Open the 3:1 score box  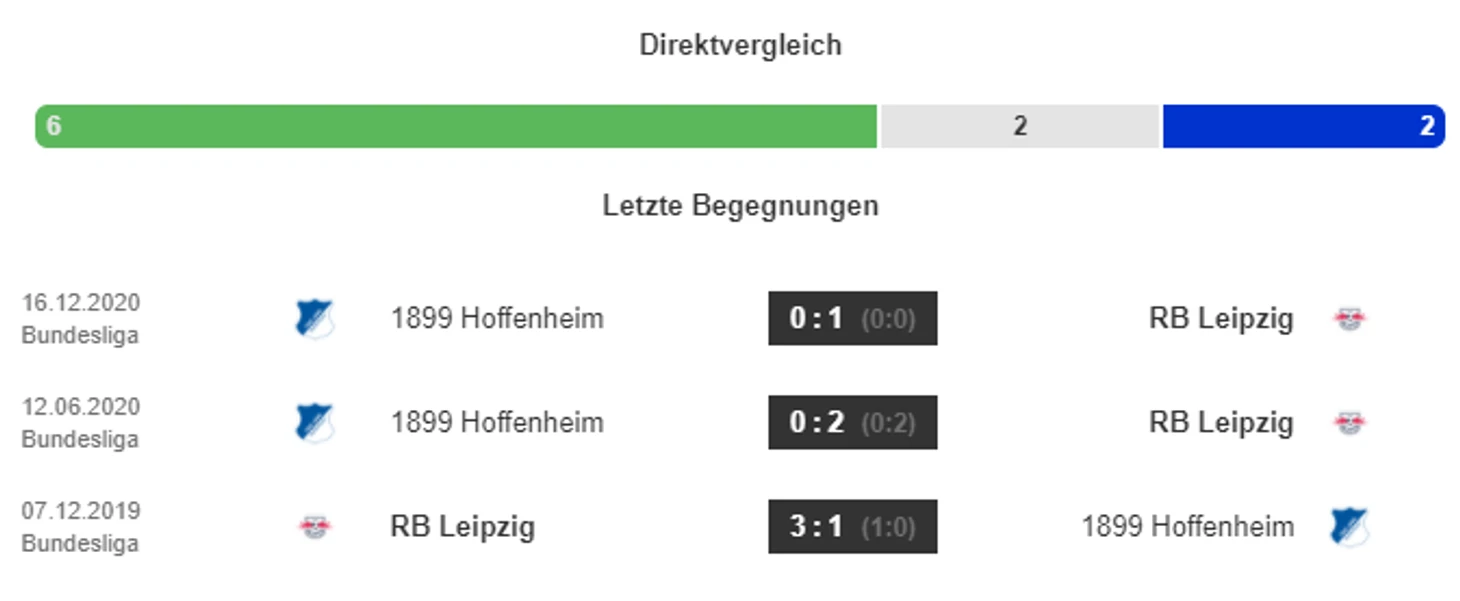[x=852, y=527]
